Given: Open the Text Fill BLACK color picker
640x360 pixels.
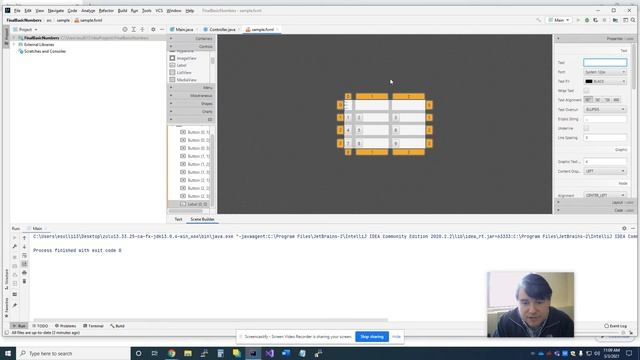Looking at the screenshot, I should [605, 81].
